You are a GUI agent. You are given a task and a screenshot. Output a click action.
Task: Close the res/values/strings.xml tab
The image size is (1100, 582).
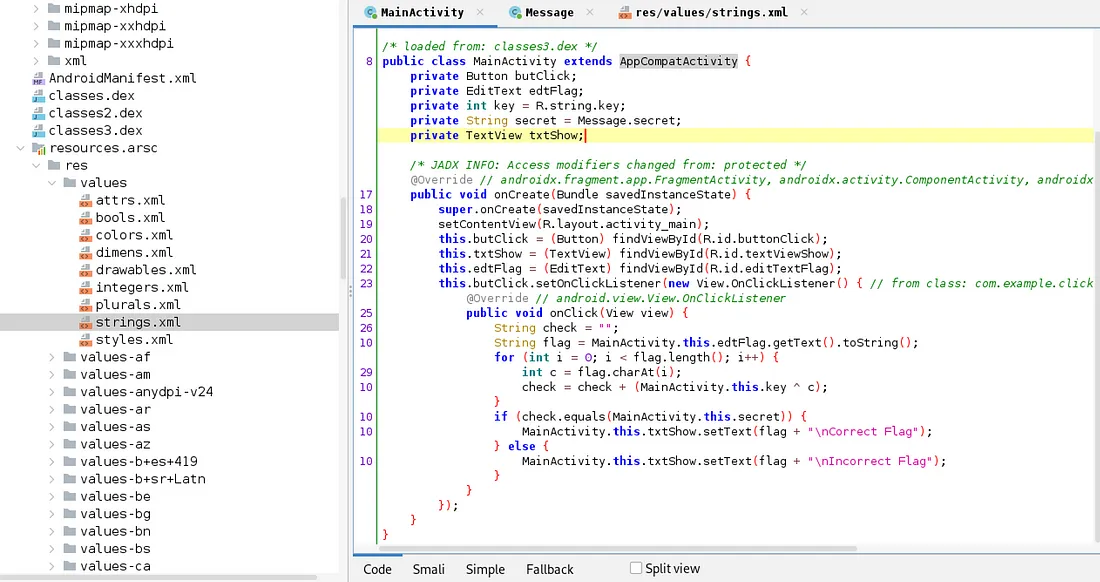pyautogui.click(x=804, y=12)
